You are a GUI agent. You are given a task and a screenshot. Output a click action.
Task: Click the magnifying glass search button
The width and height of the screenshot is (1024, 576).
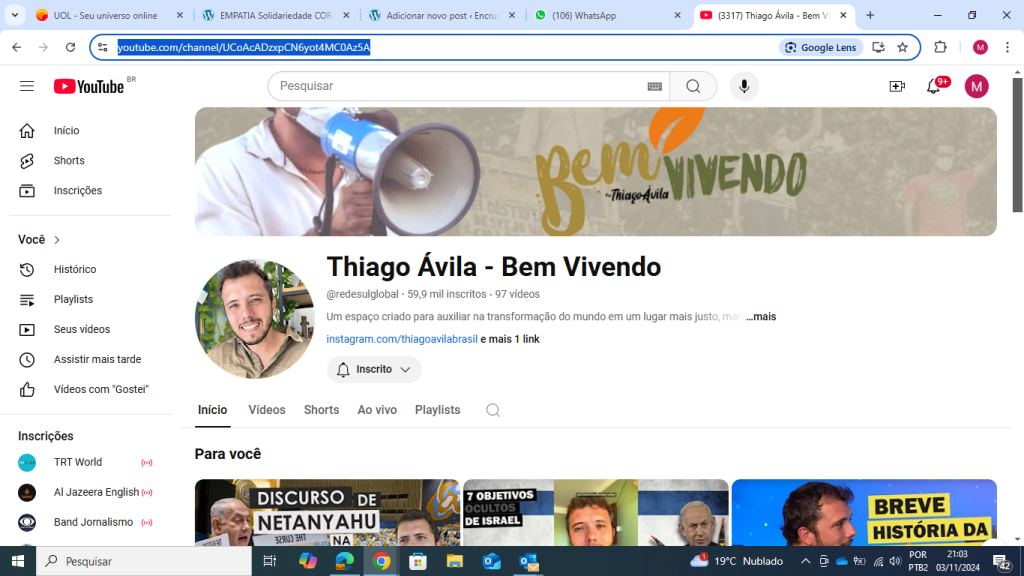point(693,86)
